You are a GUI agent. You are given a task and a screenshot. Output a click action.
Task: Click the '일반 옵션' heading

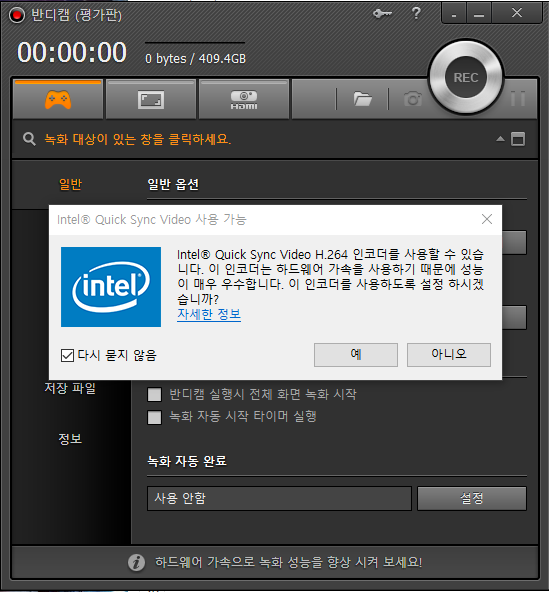click(173, 184)
